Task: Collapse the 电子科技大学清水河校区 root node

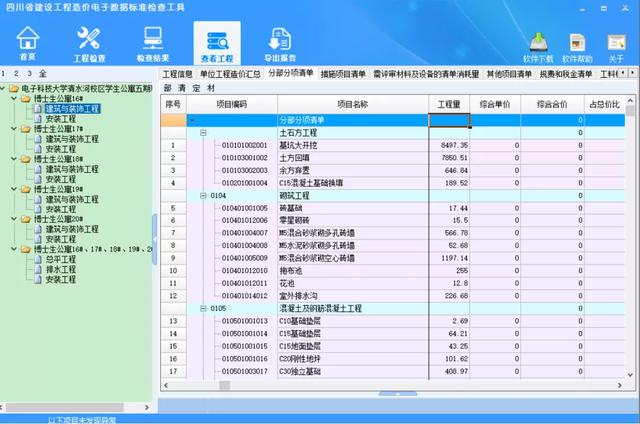Action: pos(2,88)
